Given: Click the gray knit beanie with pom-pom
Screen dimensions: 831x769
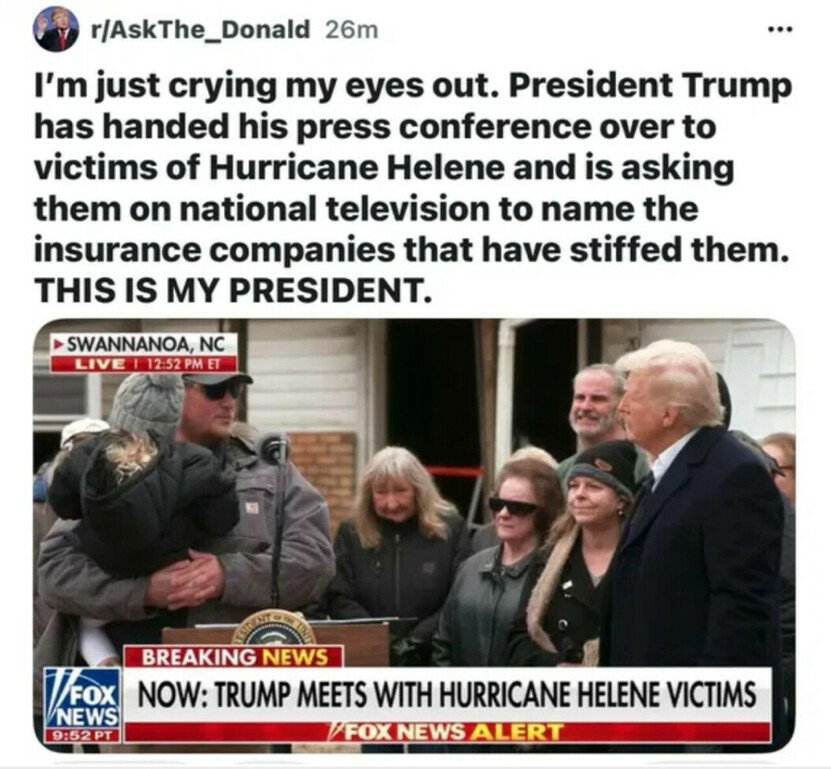Looking at the screenshot, I should (x=146, y=404).
